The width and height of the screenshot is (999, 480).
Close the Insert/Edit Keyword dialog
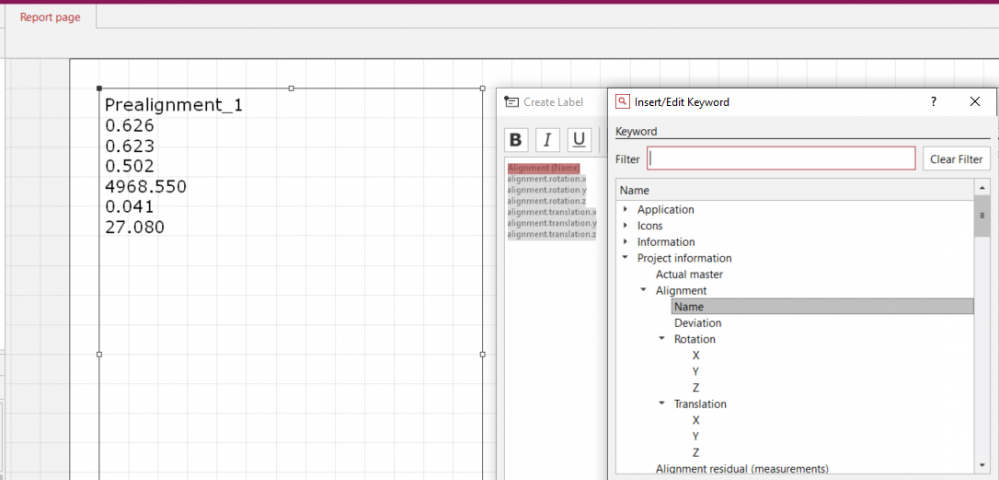coord(975,102)
